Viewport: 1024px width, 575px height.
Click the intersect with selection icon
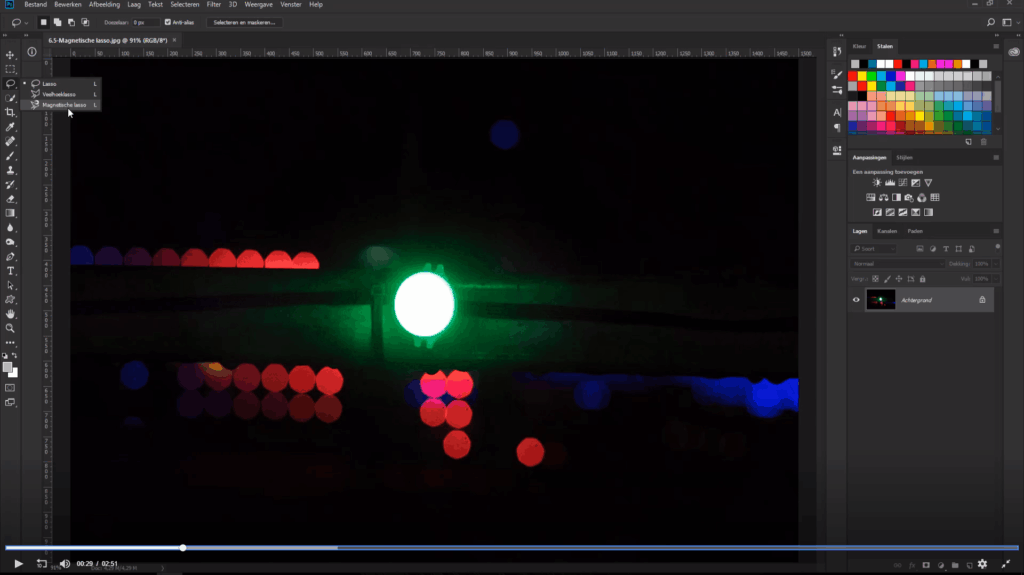(x=85, y=22)
